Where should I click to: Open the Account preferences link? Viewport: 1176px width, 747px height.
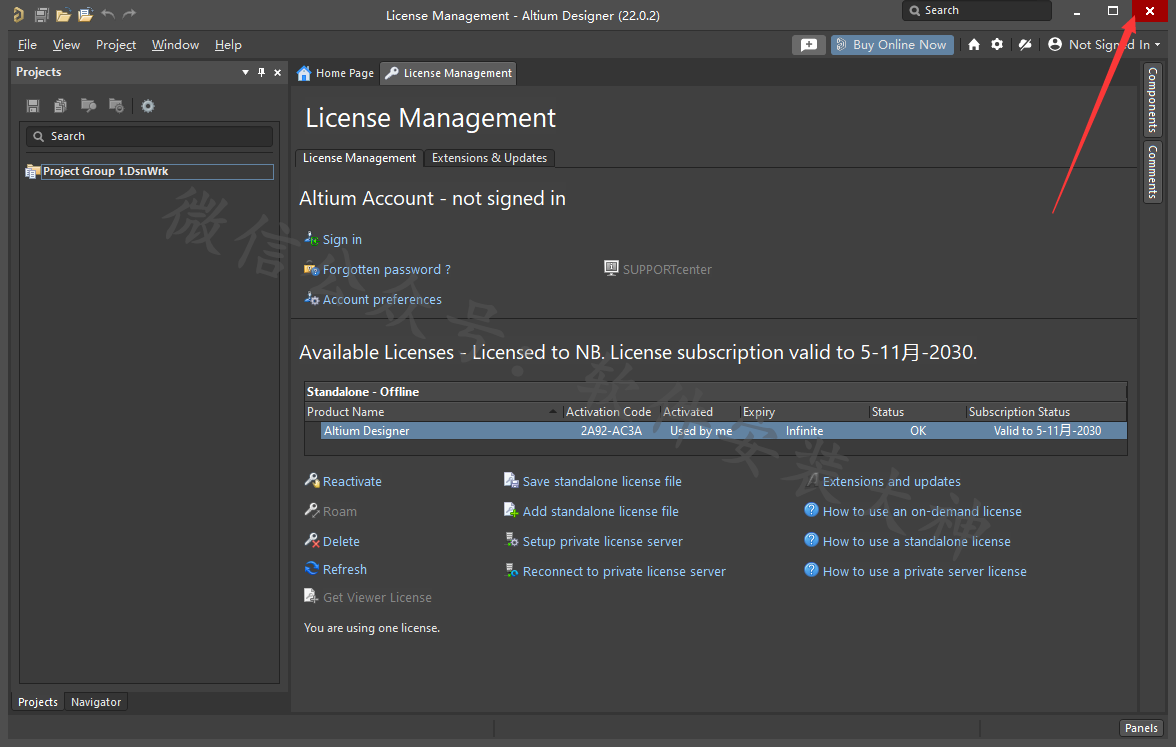pos(382,299)
